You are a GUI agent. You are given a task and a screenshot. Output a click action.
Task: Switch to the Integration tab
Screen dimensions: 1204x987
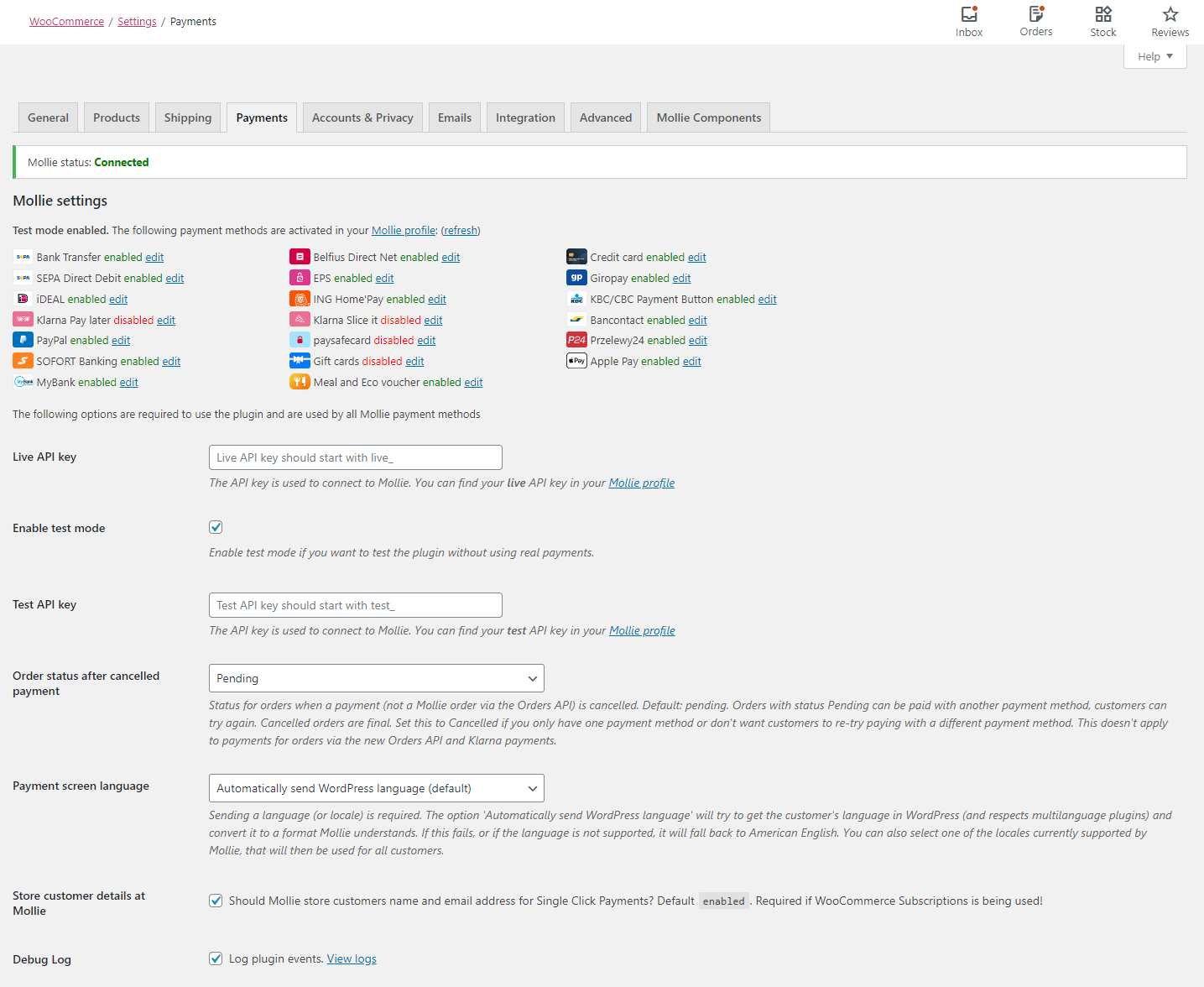click(525, 117)
